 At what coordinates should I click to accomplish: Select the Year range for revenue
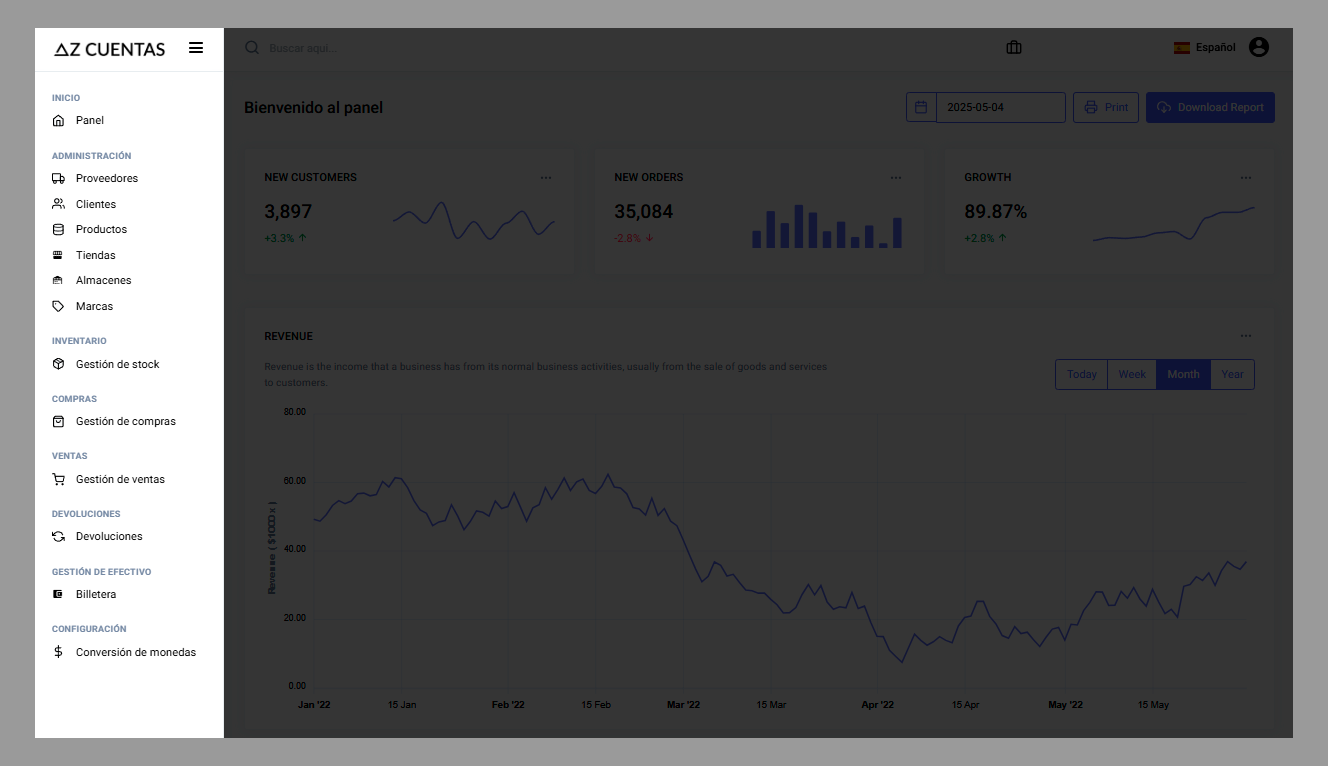tap(1232, 374)
